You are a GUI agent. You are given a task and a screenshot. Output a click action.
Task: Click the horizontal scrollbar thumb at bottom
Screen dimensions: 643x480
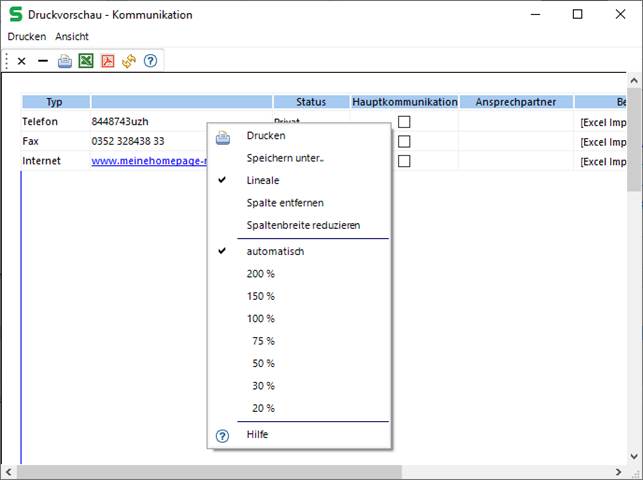pos(210,472)
